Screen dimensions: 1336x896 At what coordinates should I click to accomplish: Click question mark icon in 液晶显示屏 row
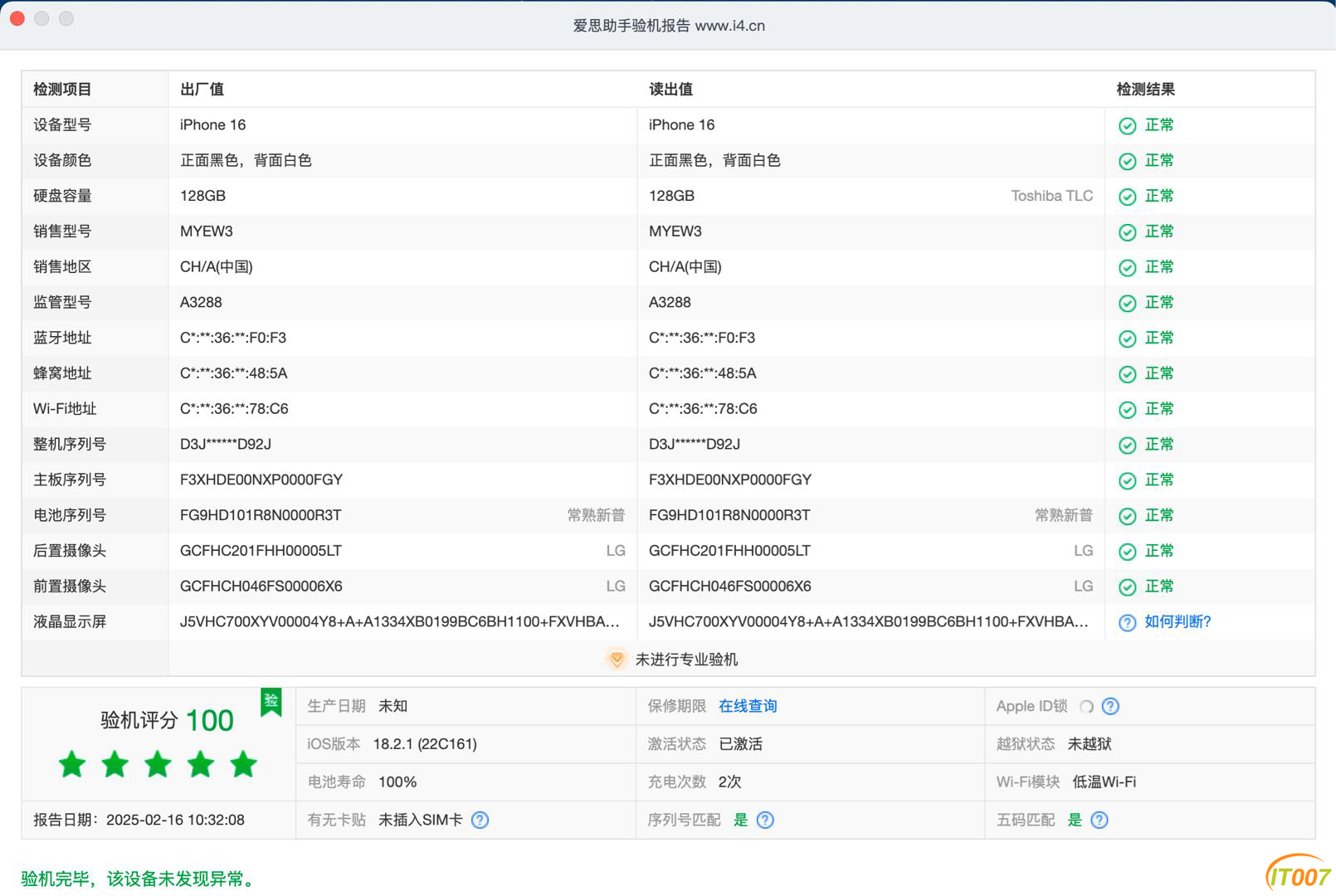tap(1127, 622)
